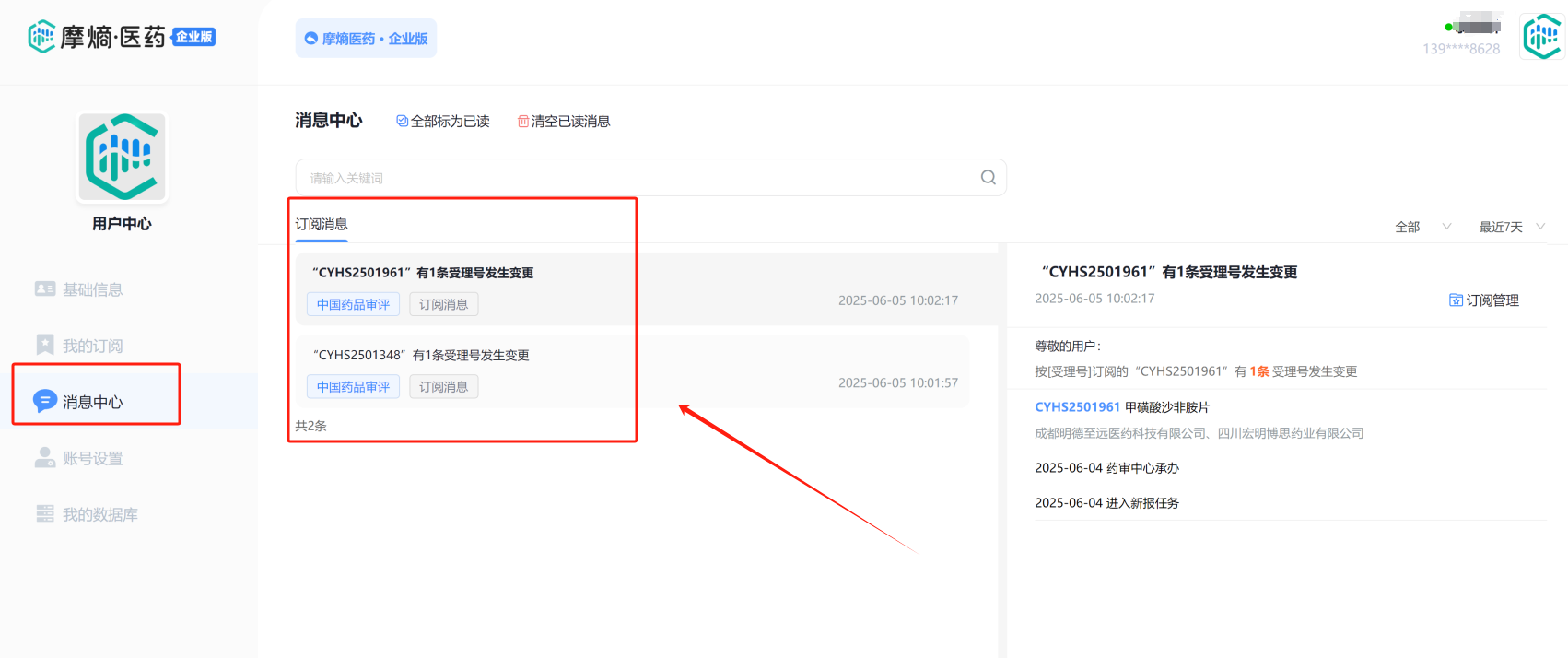Image resolution: width=1568 pixels, height=658 pixels.
Task: Switch to the 订阅消息 tab
Action: 322,224
